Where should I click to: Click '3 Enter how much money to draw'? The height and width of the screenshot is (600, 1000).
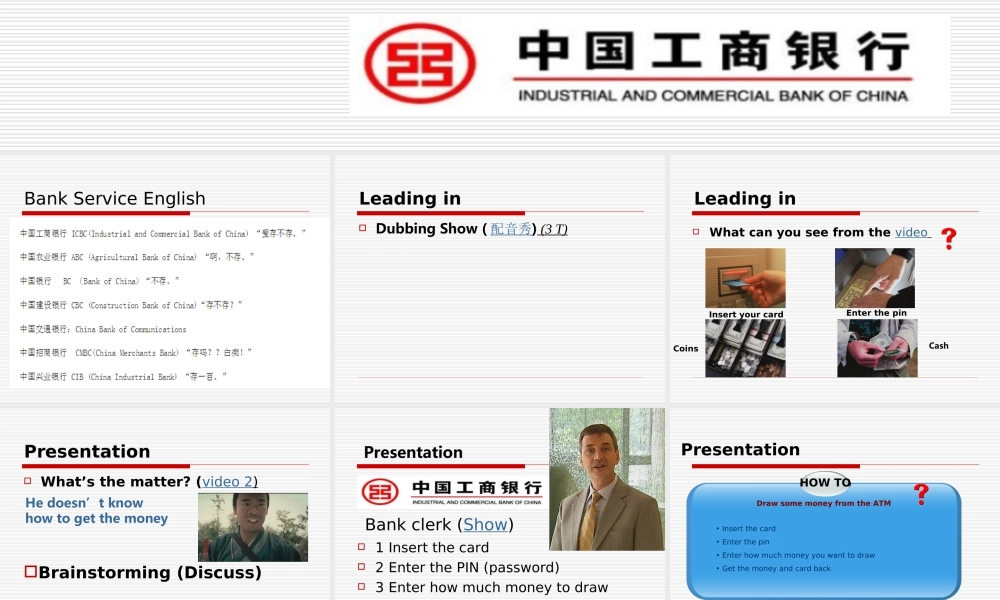492,587
